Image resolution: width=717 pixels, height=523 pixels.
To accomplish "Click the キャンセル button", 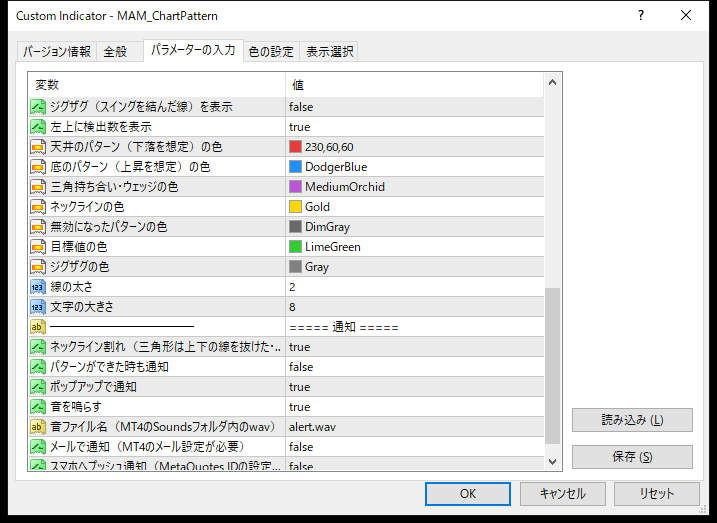I will tap(562, 494).
